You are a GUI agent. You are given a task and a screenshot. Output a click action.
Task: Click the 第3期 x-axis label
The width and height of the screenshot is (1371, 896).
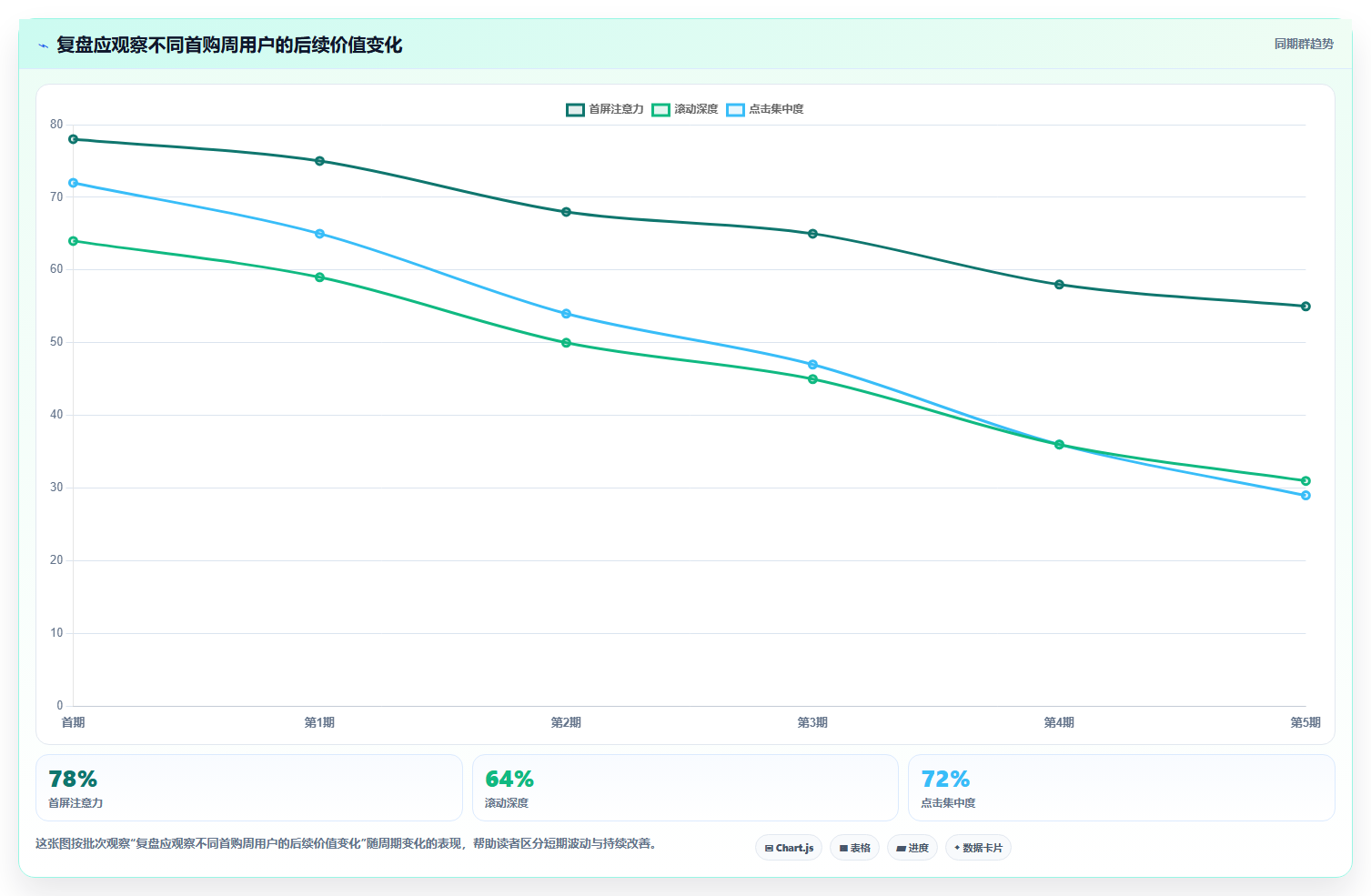[812, 722]
